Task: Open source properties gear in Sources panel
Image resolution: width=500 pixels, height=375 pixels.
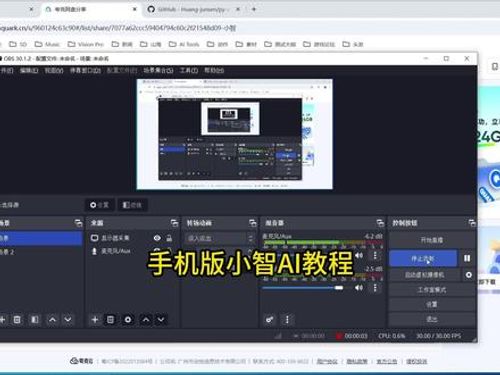Action: (128, 320)
